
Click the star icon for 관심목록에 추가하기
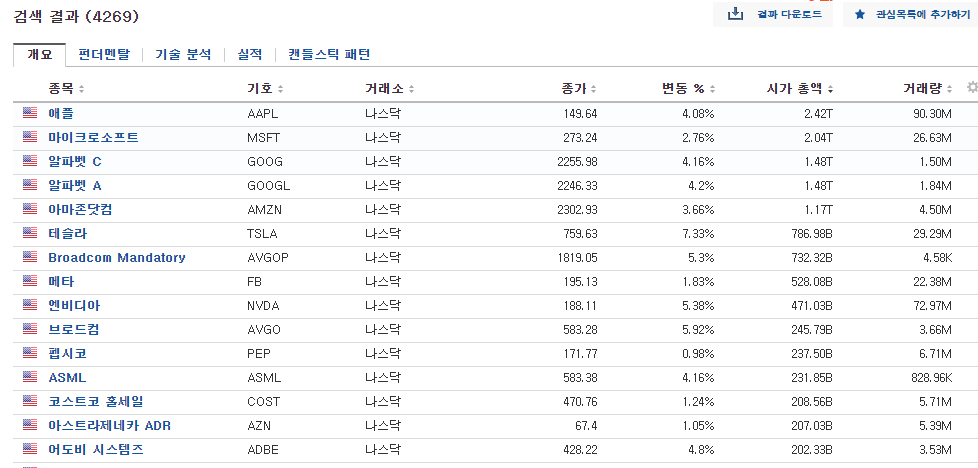click(860, 14)
